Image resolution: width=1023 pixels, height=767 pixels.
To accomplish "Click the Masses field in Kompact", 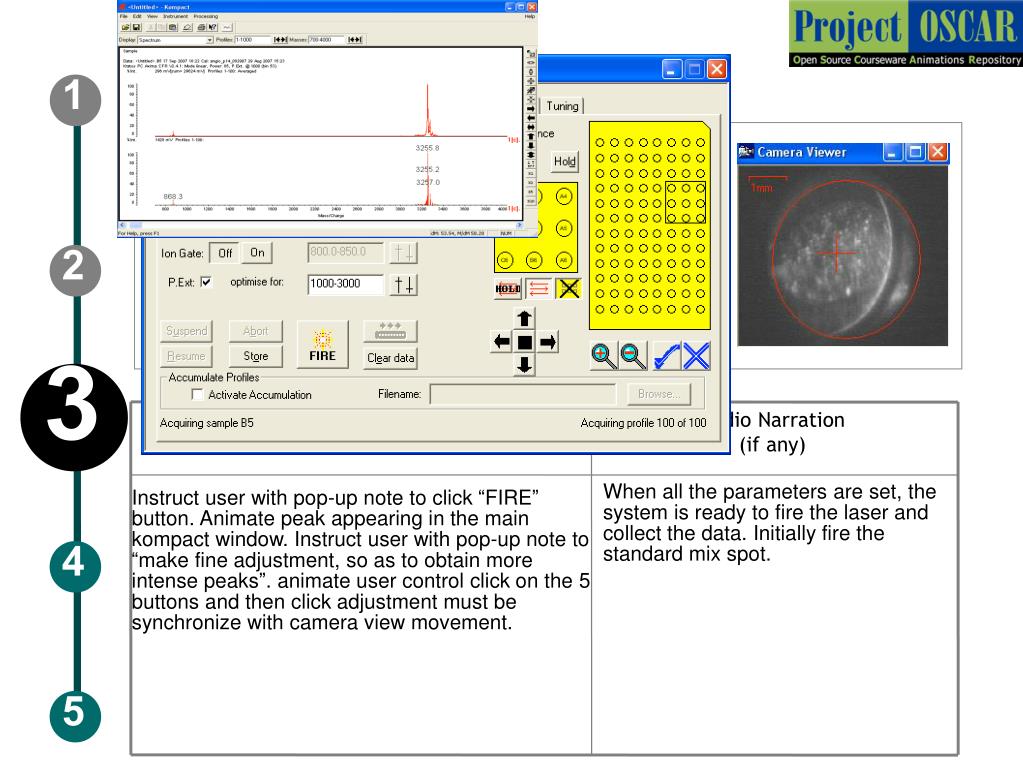I will [326, 40].
